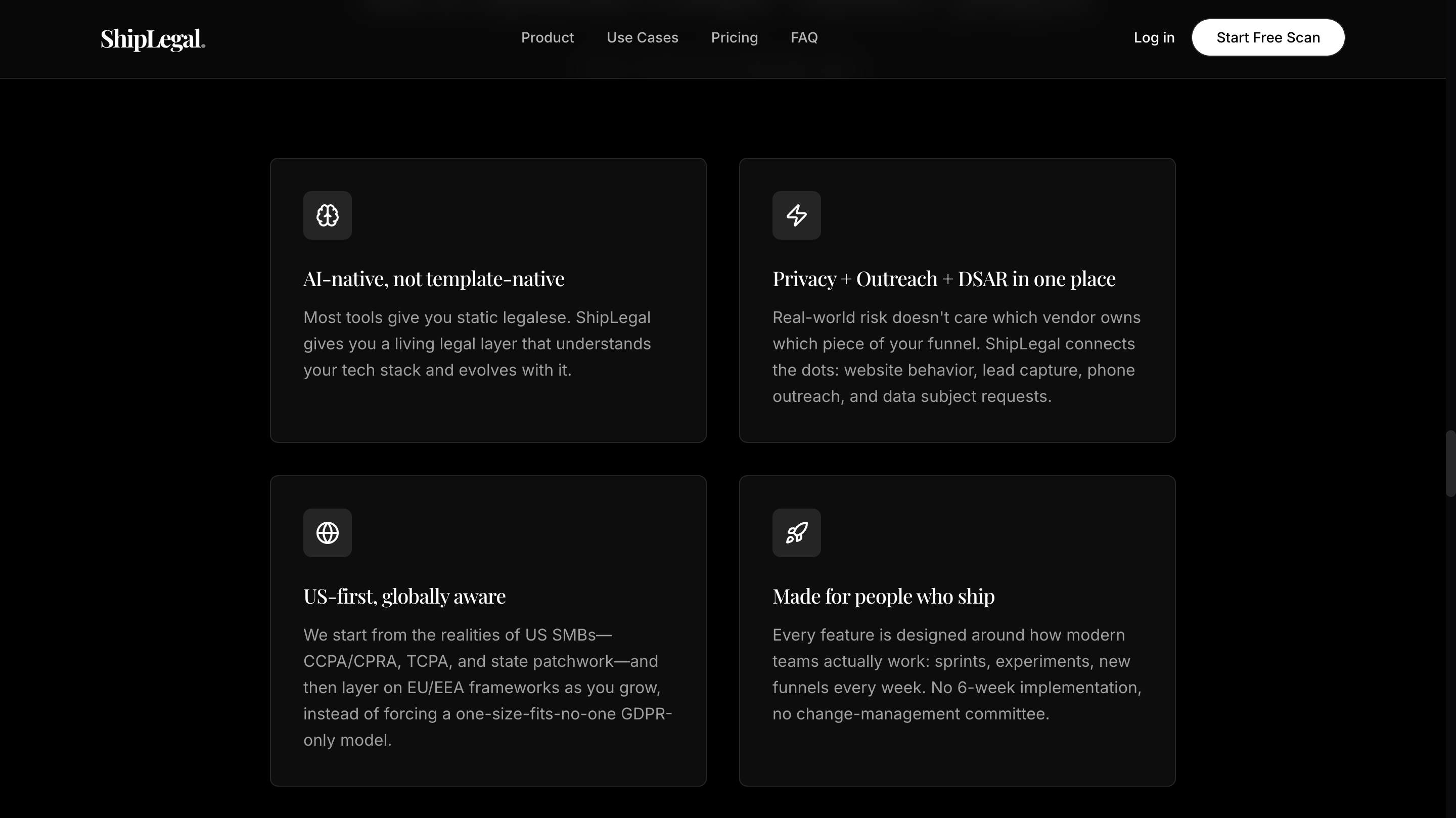Click the CCPA/CPRA description paragraph
The width and height of the screenshot is (1456, 818).
487,688
